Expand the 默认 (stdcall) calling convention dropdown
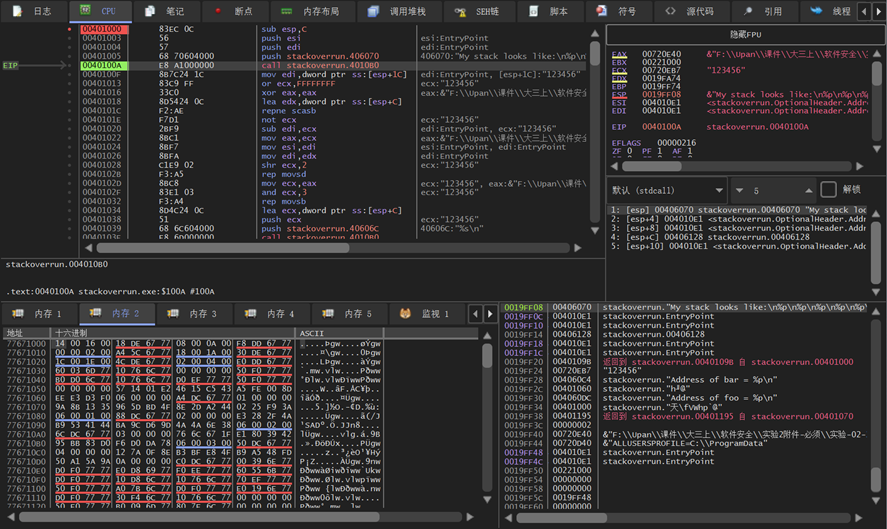 pos(718,190)
